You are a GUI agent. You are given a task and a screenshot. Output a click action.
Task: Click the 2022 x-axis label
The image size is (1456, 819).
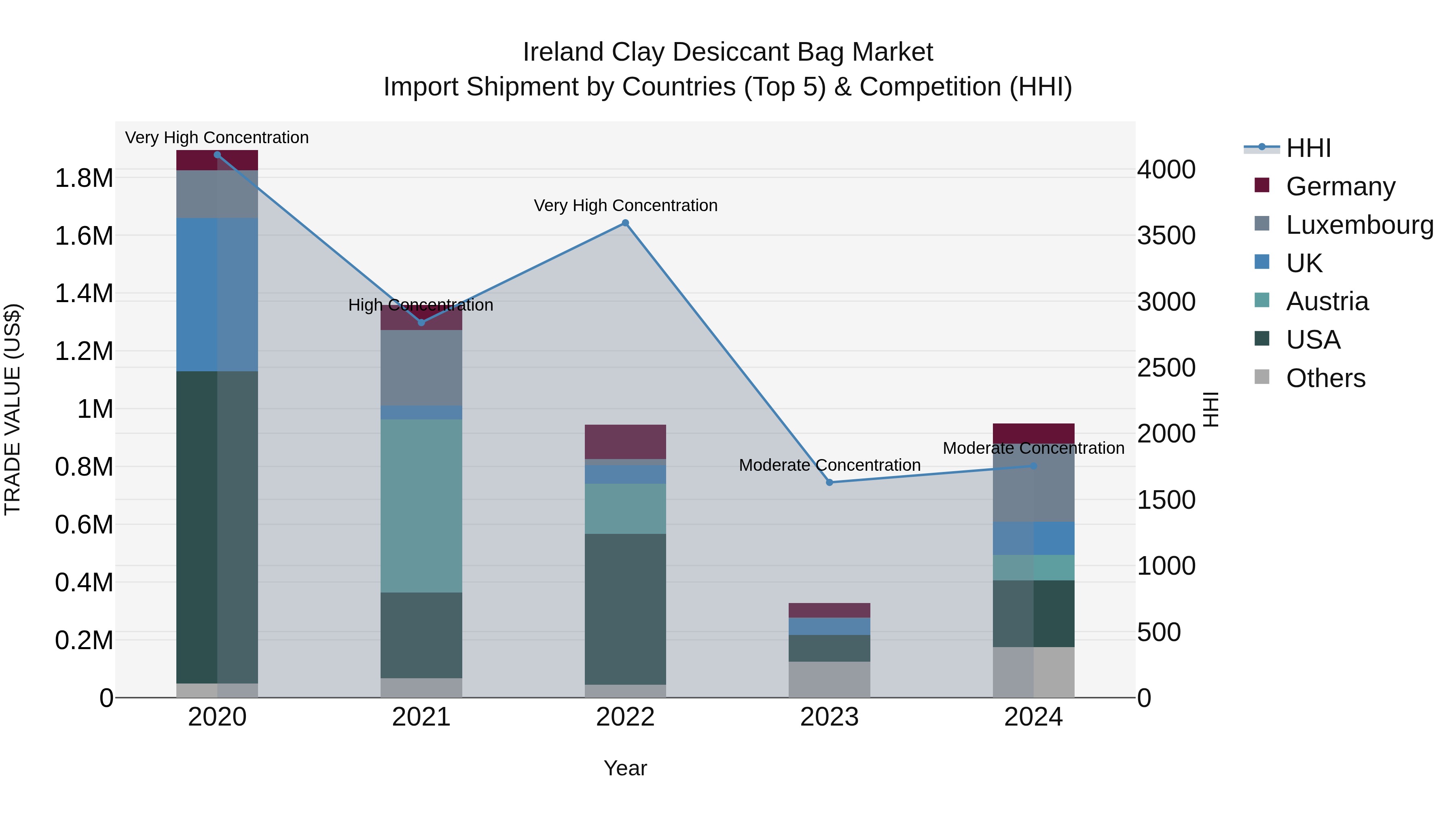pos(625,717)
